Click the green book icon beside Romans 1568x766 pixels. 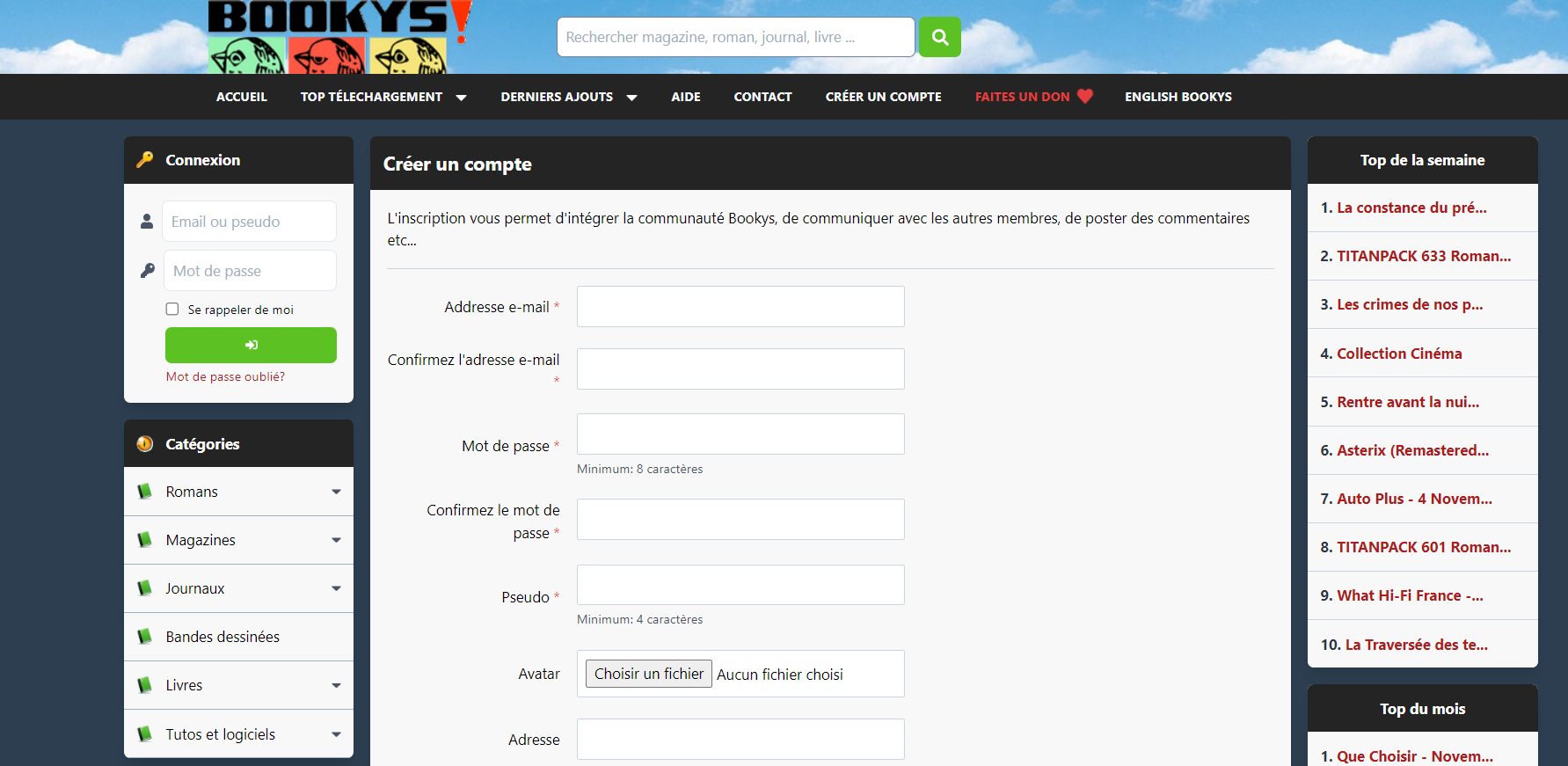[144, 491]
